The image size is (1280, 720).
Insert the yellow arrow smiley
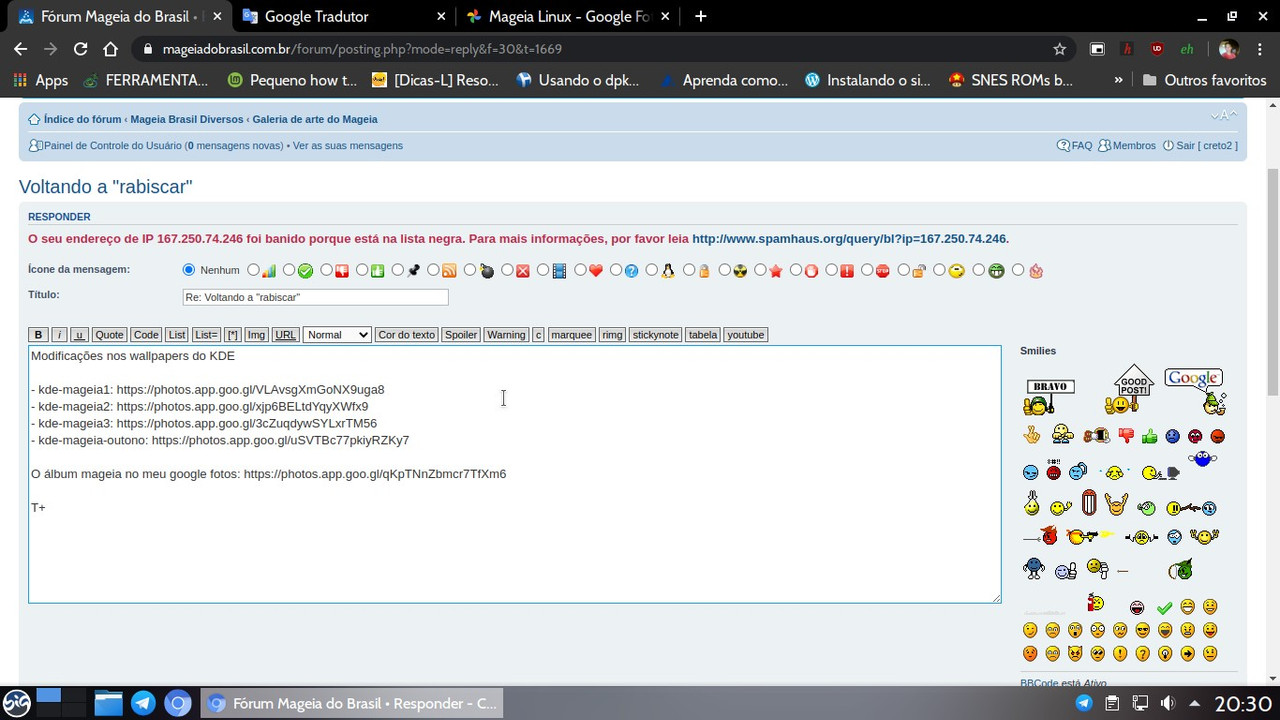point(1187,654)
